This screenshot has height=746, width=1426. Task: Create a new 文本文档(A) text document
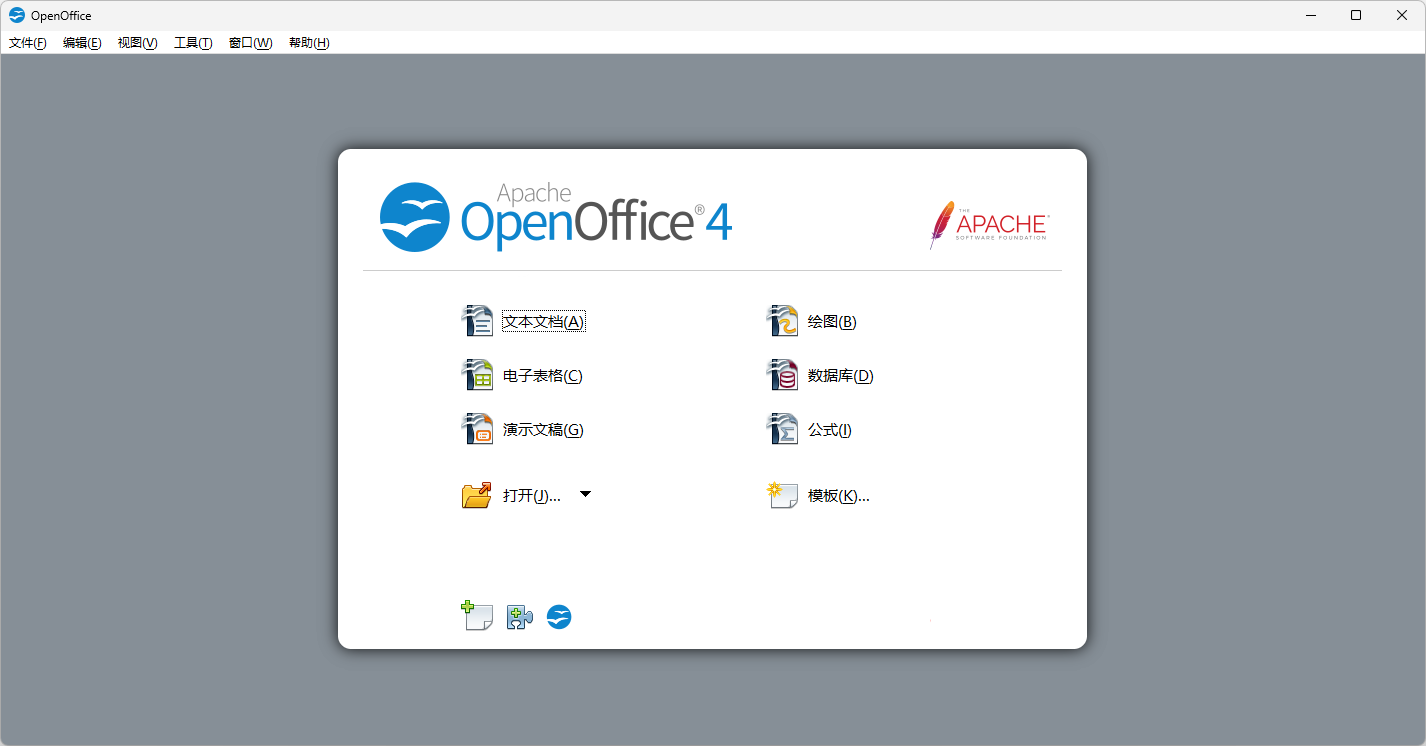pos(522,322)
